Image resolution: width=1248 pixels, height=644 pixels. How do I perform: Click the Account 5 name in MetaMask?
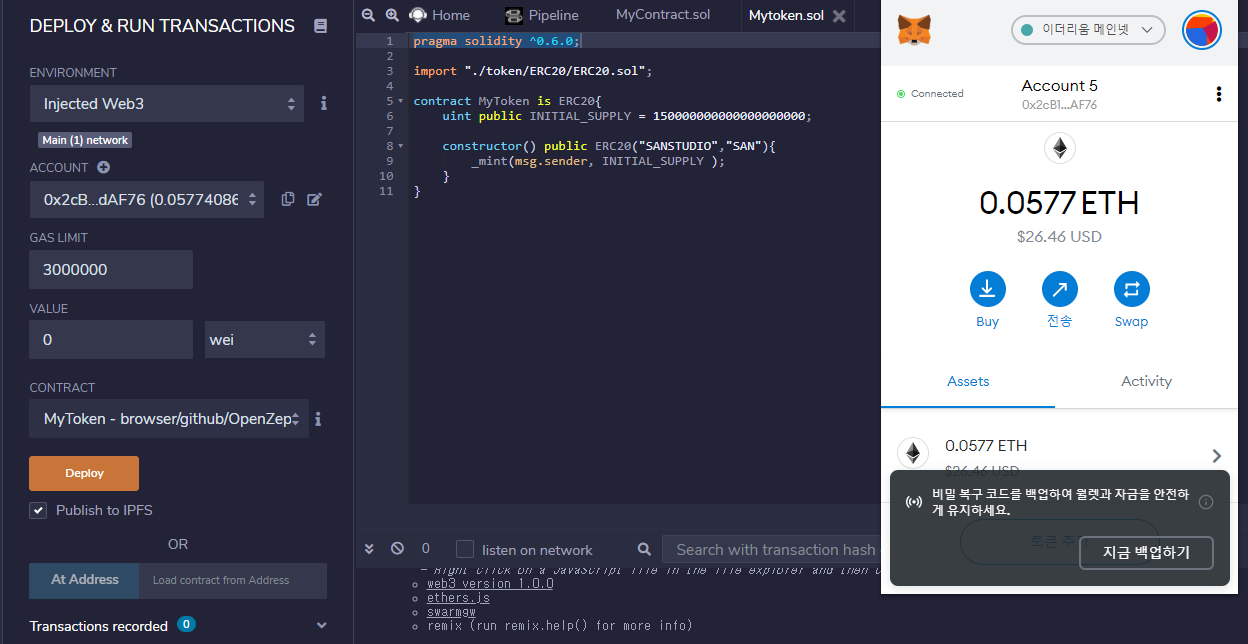pos(1059,86)
